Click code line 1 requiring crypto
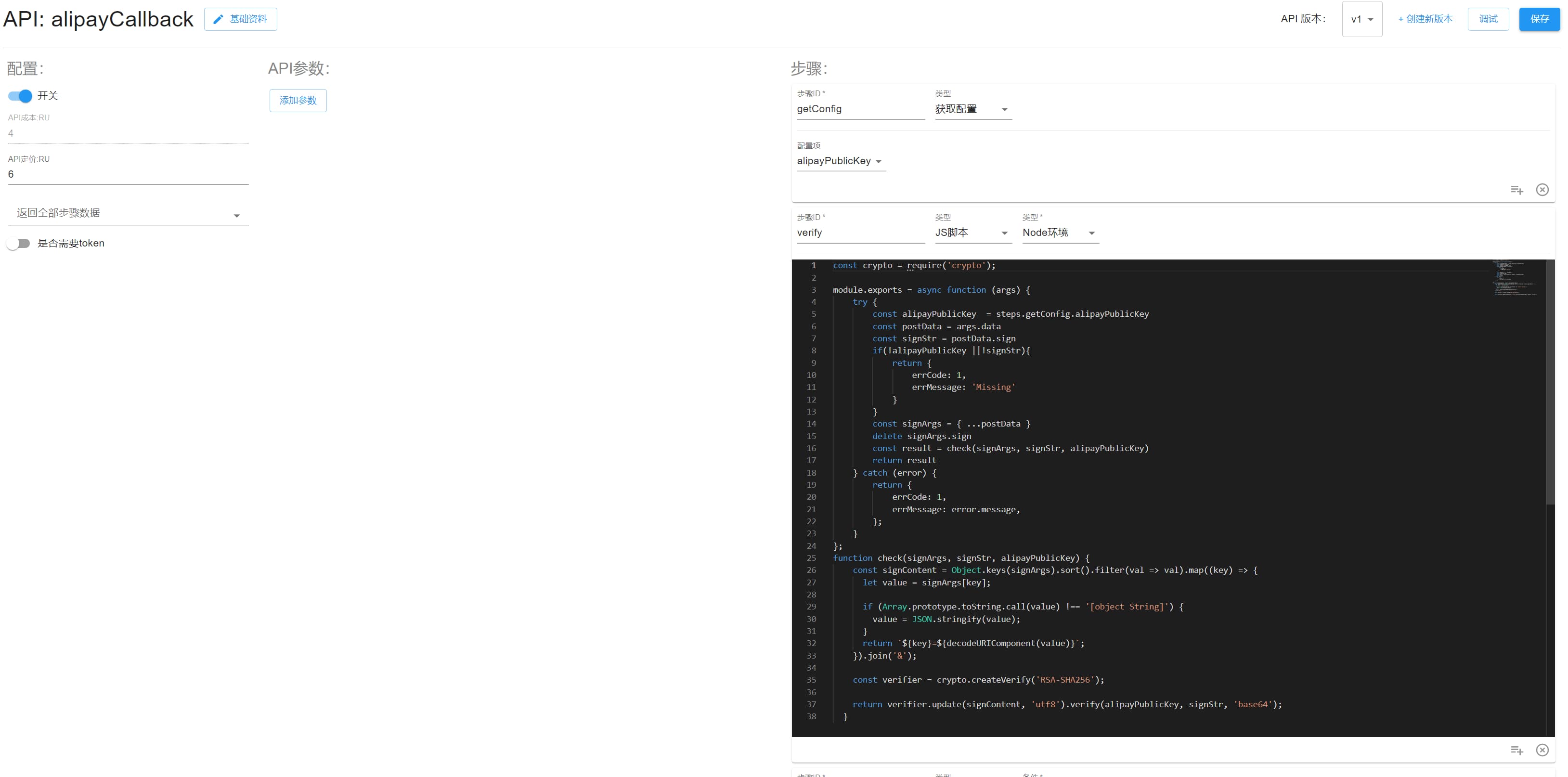 (x=914, y=266)
